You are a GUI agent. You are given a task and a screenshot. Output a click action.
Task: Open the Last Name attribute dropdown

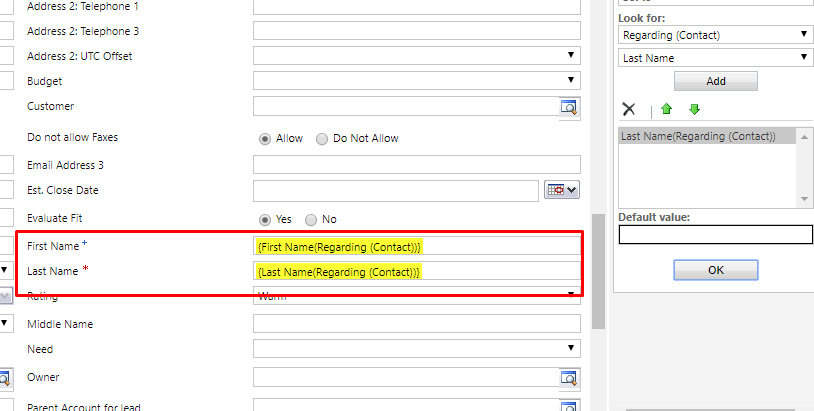715,58
